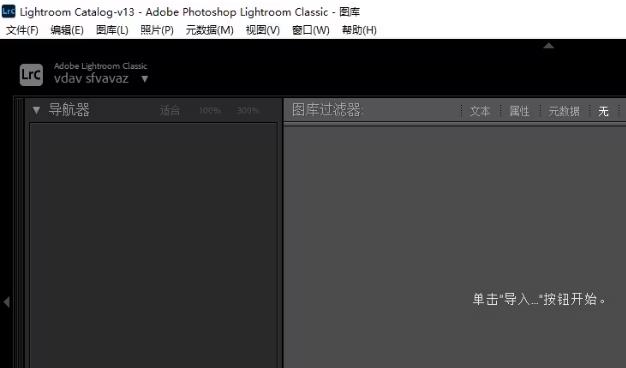
Task: Open the 视图(V) menu
Action: [263, 30]
